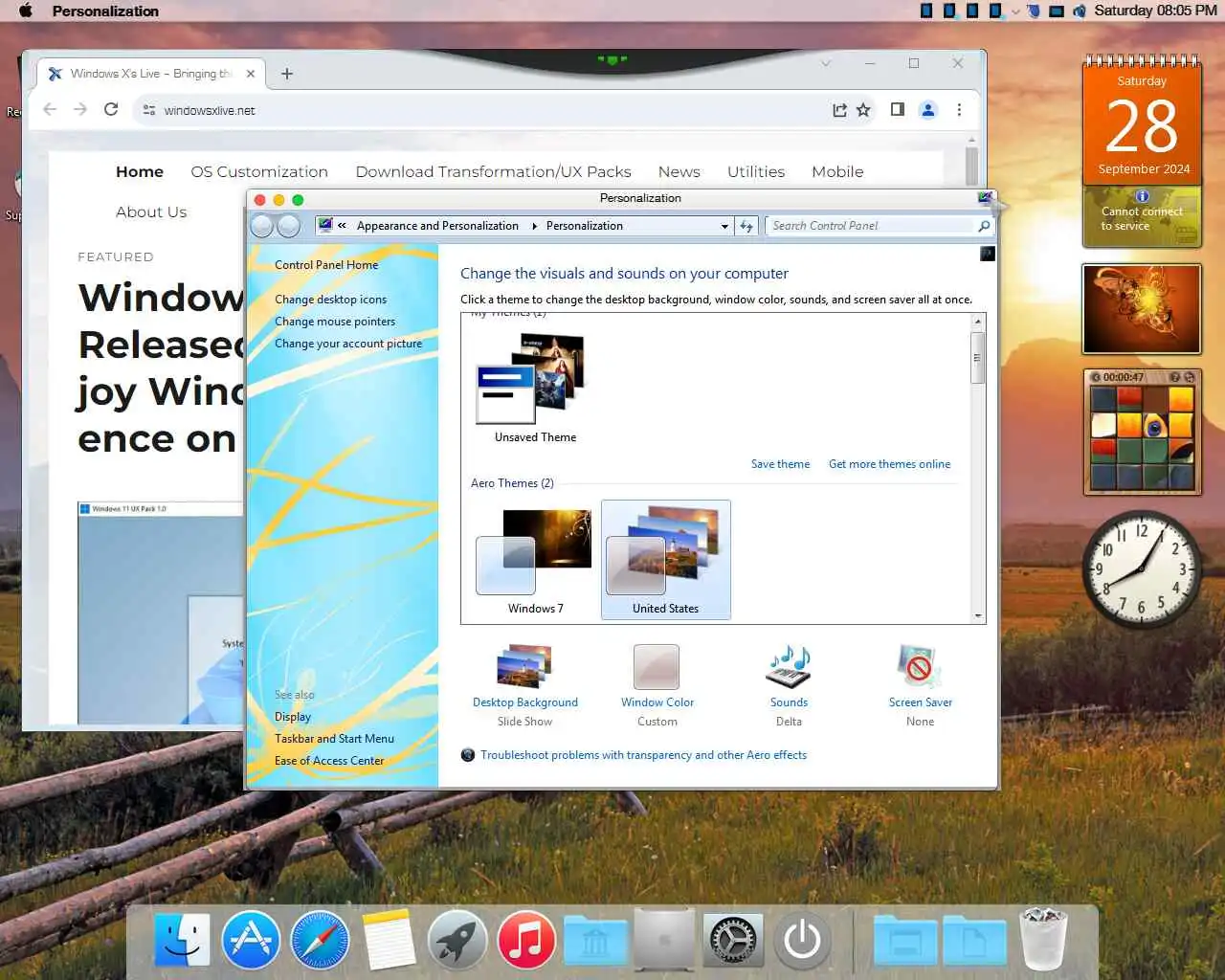Screen dimensions: 1225x980
Task: Expand the double-chevron breadcrumb overflow
Action: click(342, 226)
